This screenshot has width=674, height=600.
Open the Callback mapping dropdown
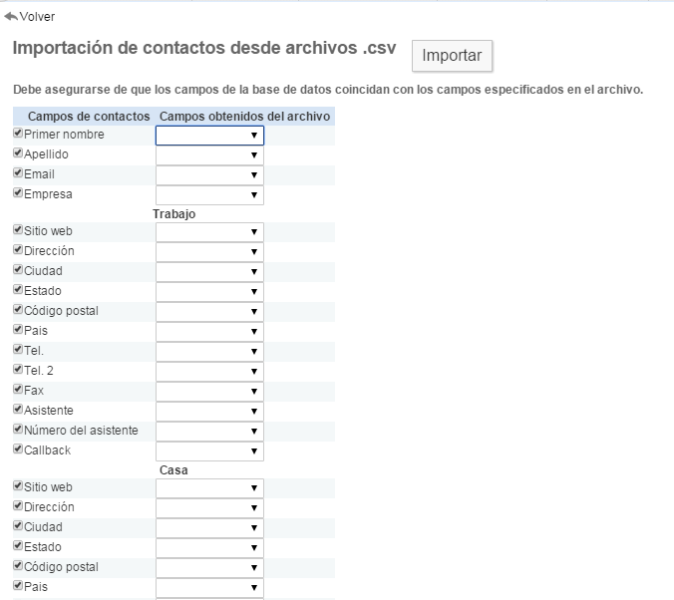209,451
